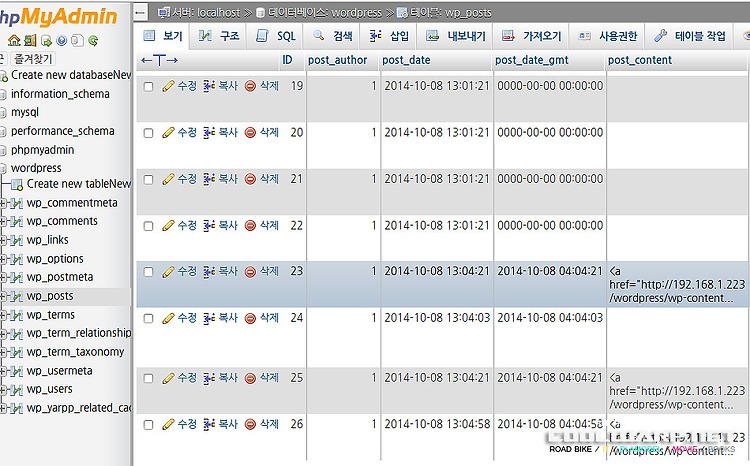The height and width of the screenshot is (466, 750).
Task: Expand the wp_comments tree node
Action: (x=3, y=222)
